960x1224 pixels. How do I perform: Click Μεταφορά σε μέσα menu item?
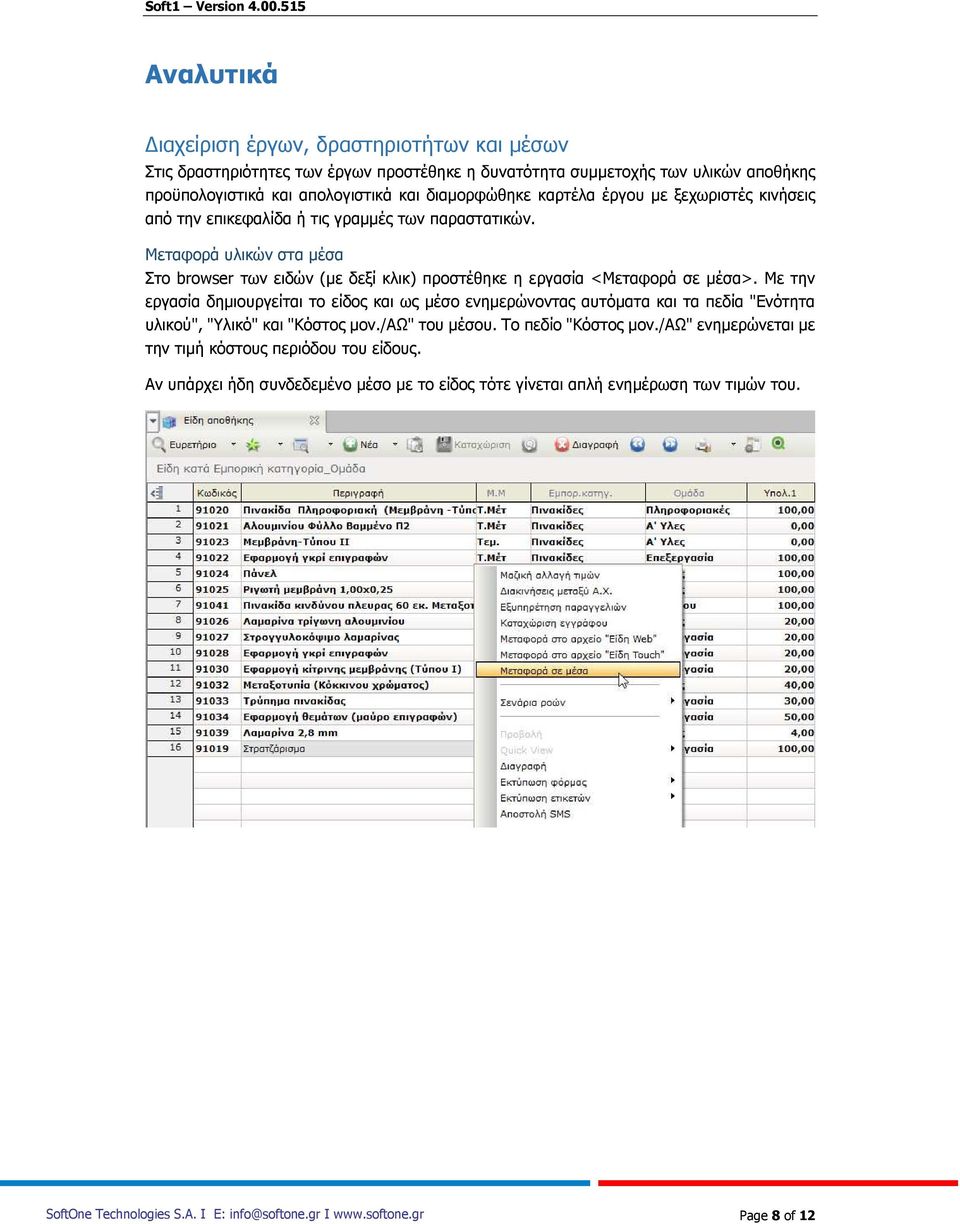click(577, 671)
